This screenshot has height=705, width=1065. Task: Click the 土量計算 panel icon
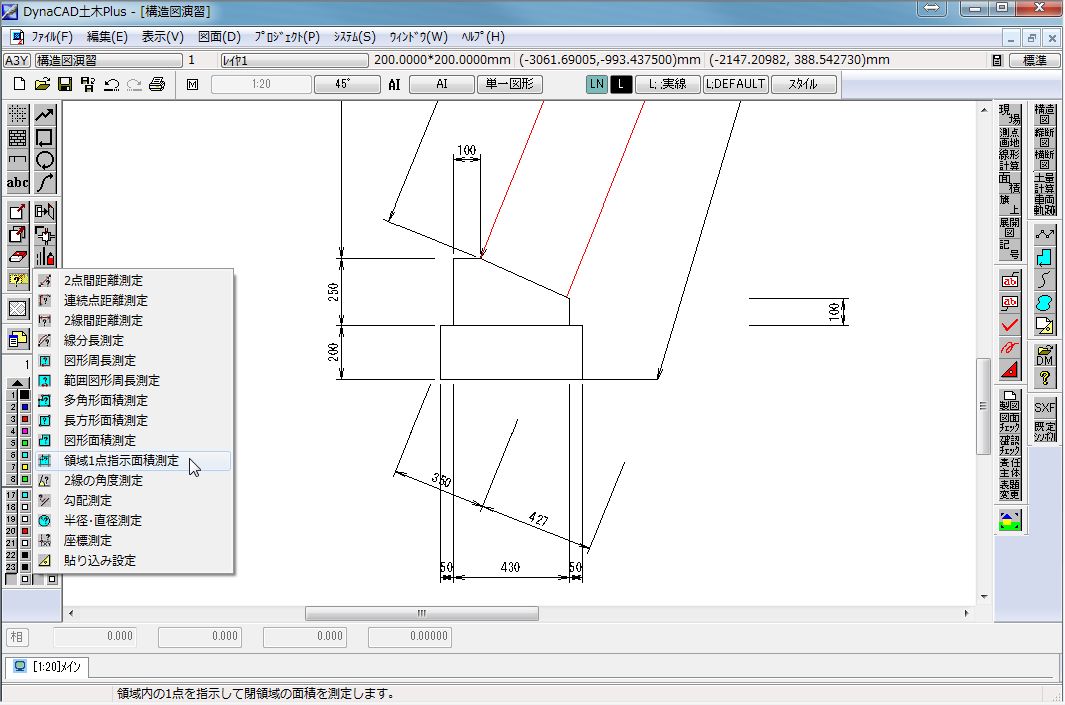coord(1045,183)
